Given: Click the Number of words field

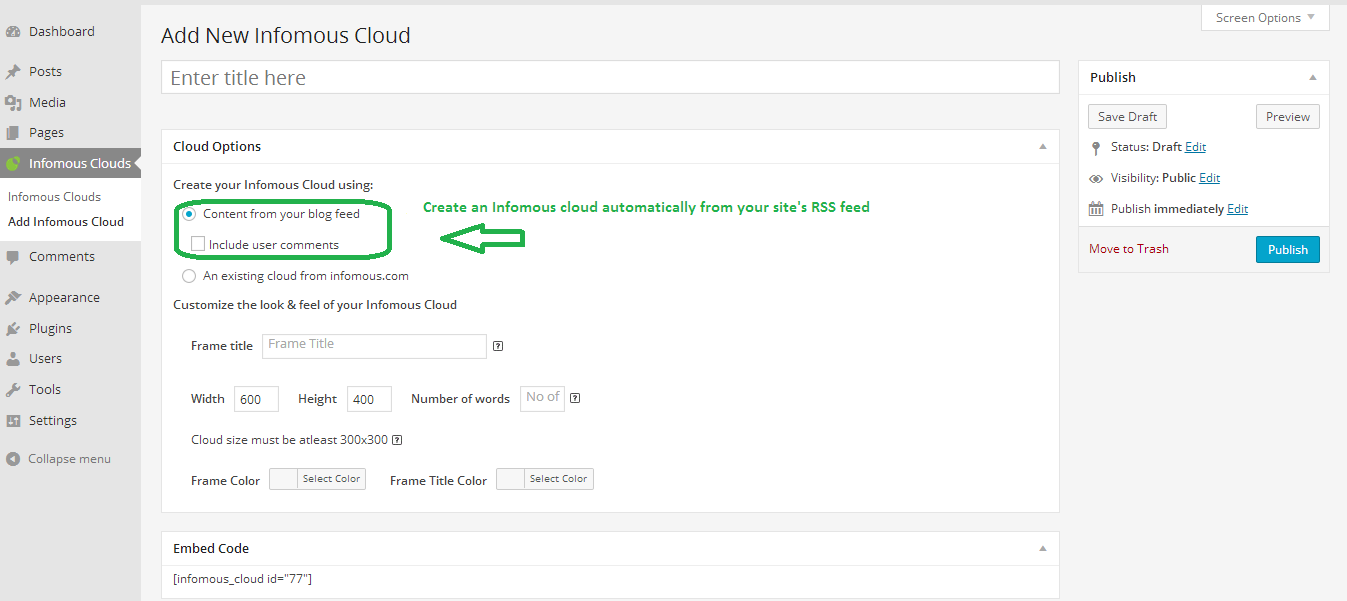Looking at the screenshot, I should [542, 399].
